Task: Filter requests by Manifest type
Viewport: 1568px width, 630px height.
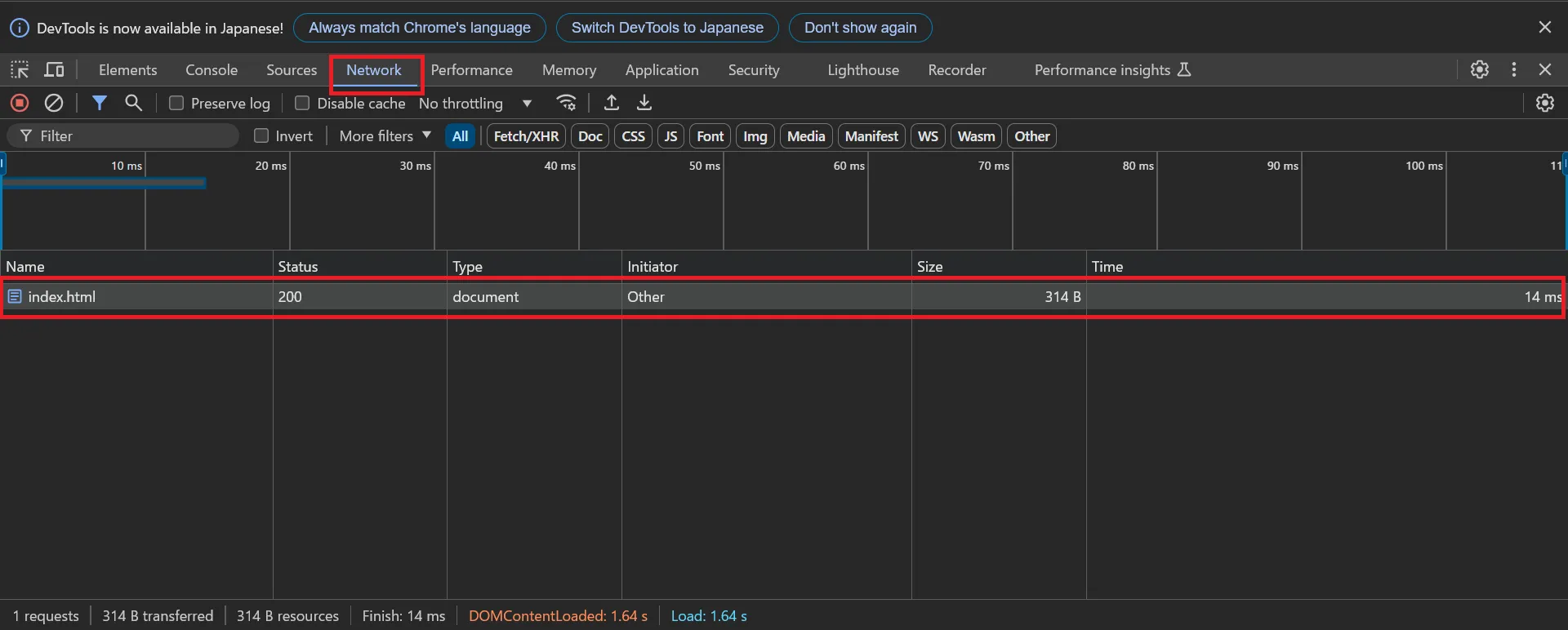Action: [871, 136]
